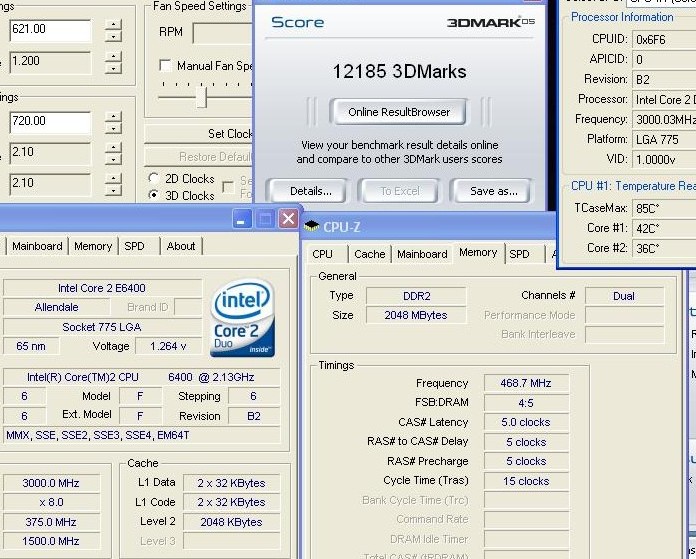Click the 468.7 MHz memory frequency value
Image resolution: width=696 pixels, height=559 pixels.
[526, 383]
